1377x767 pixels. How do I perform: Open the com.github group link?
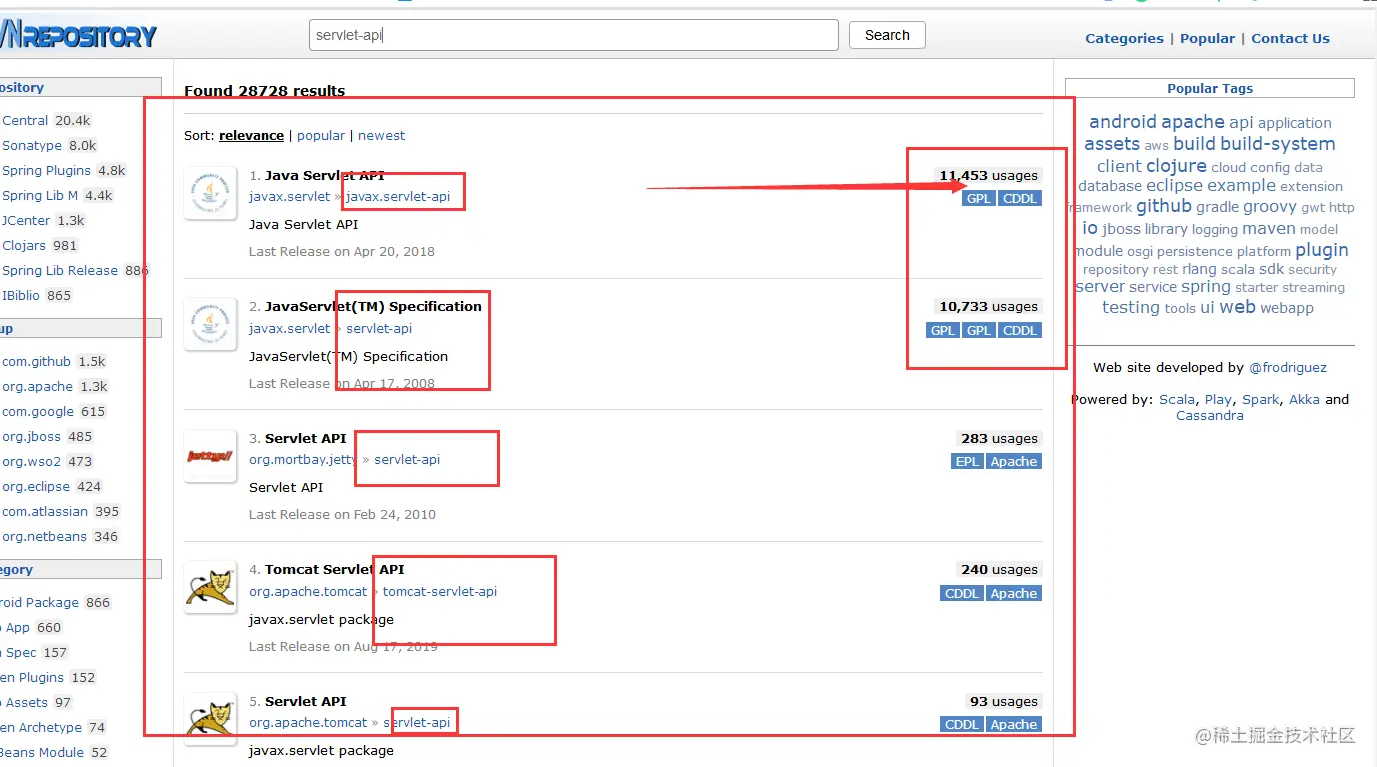(36, 361)
